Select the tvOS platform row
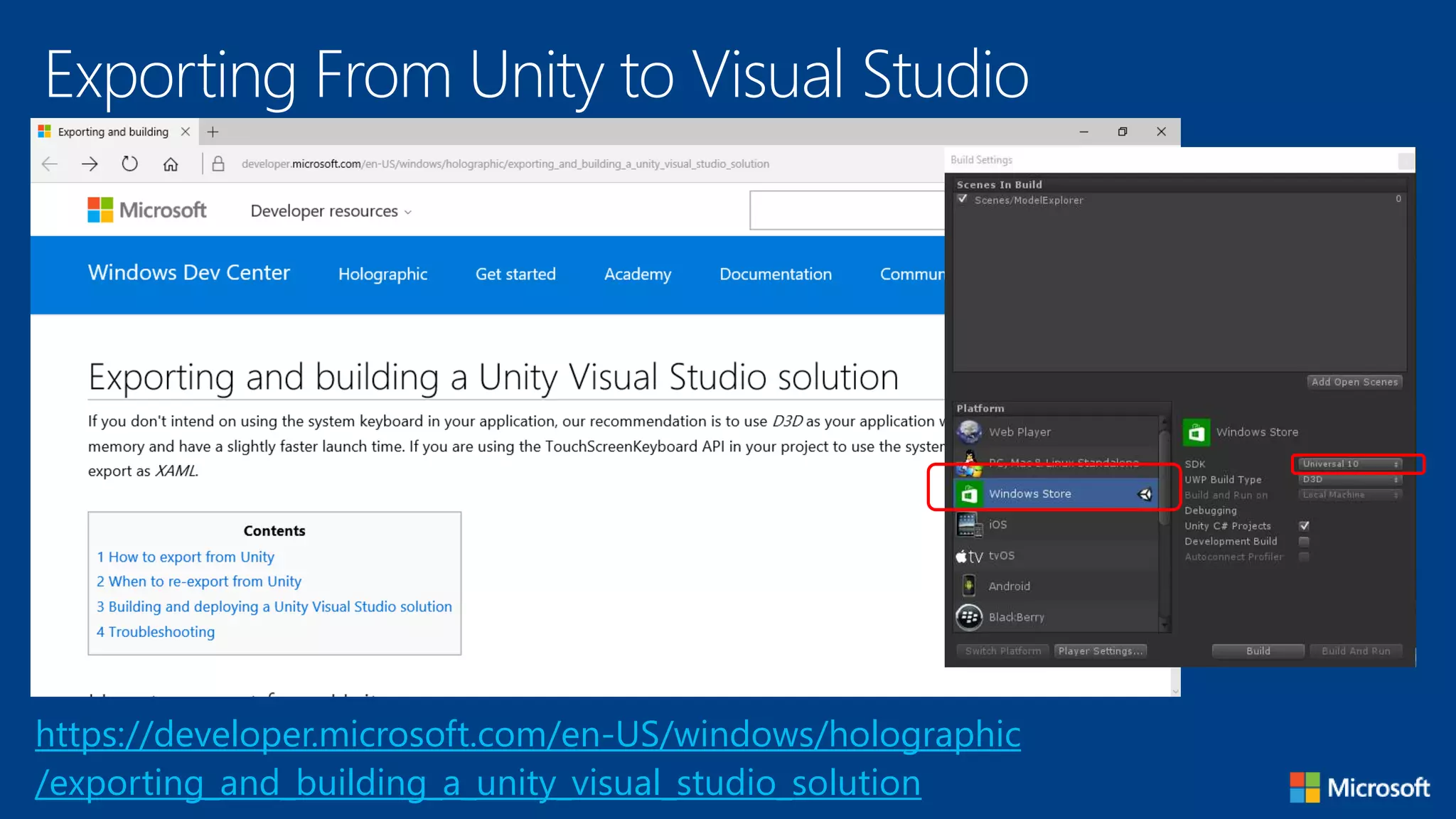Screen dimensions: 1456x819 pos(1056,556)
